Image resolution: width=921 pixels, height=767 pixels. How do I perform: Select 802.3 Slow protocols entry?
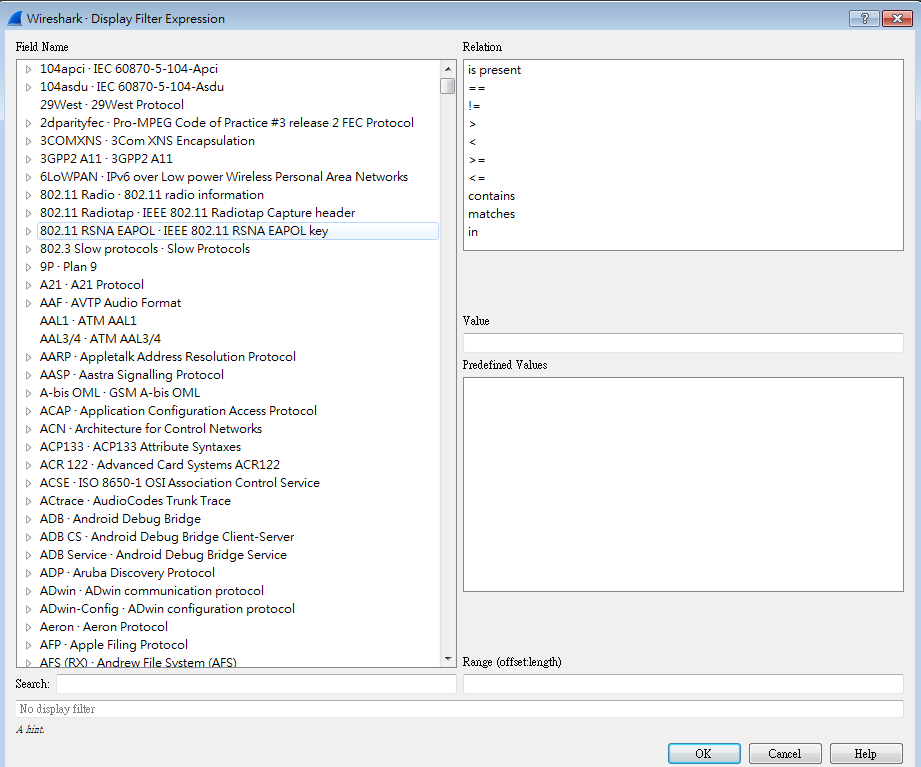[x=144, y=249]
